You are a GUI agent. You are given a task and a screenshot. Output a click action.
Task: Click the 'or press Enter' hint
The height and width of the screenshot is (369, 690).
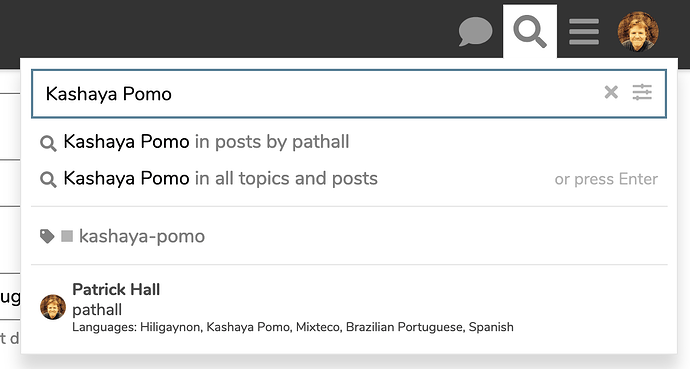coord(606,179)
